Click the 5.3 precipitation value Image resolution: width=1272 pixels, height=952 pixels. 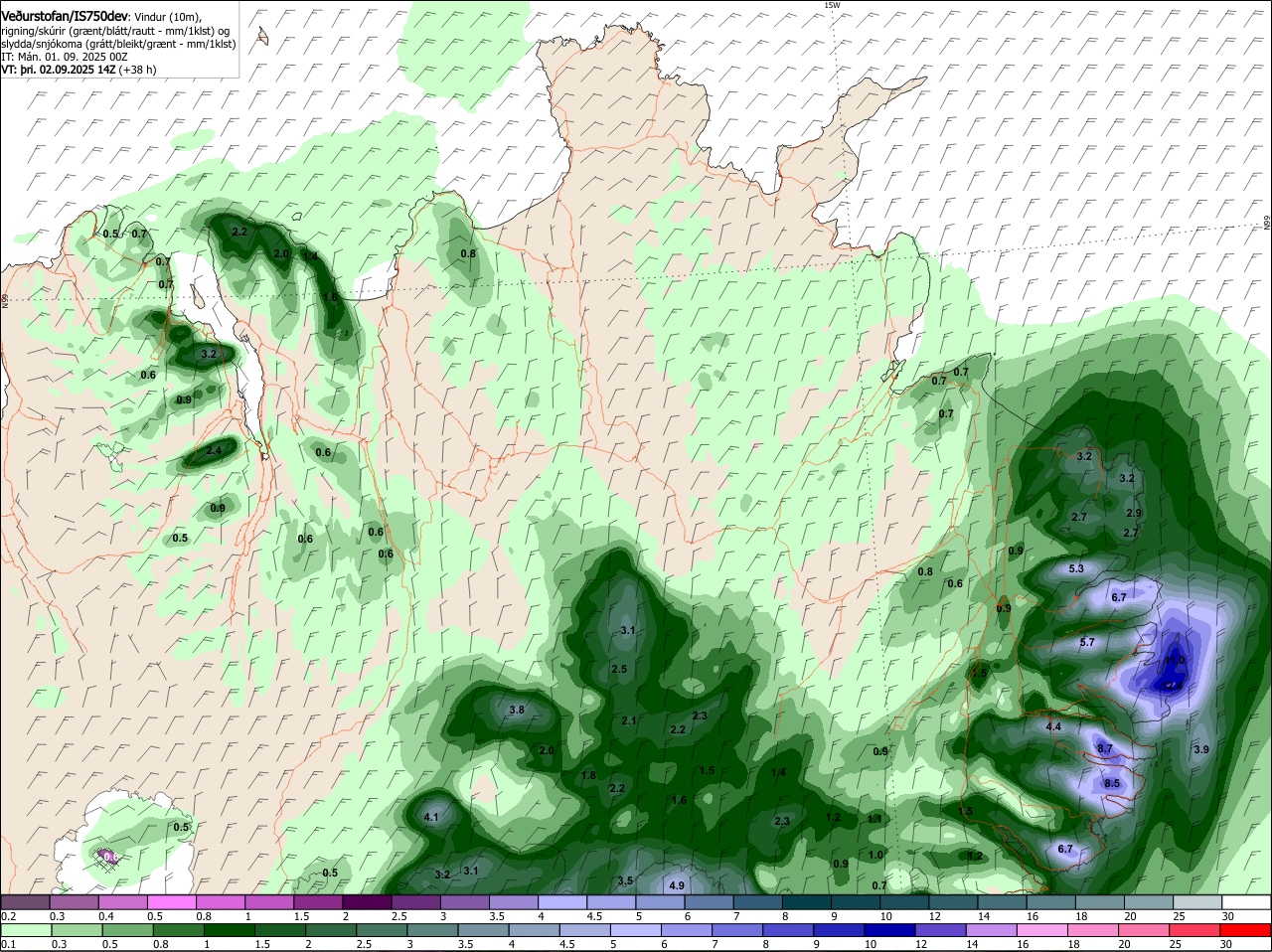1076,568
